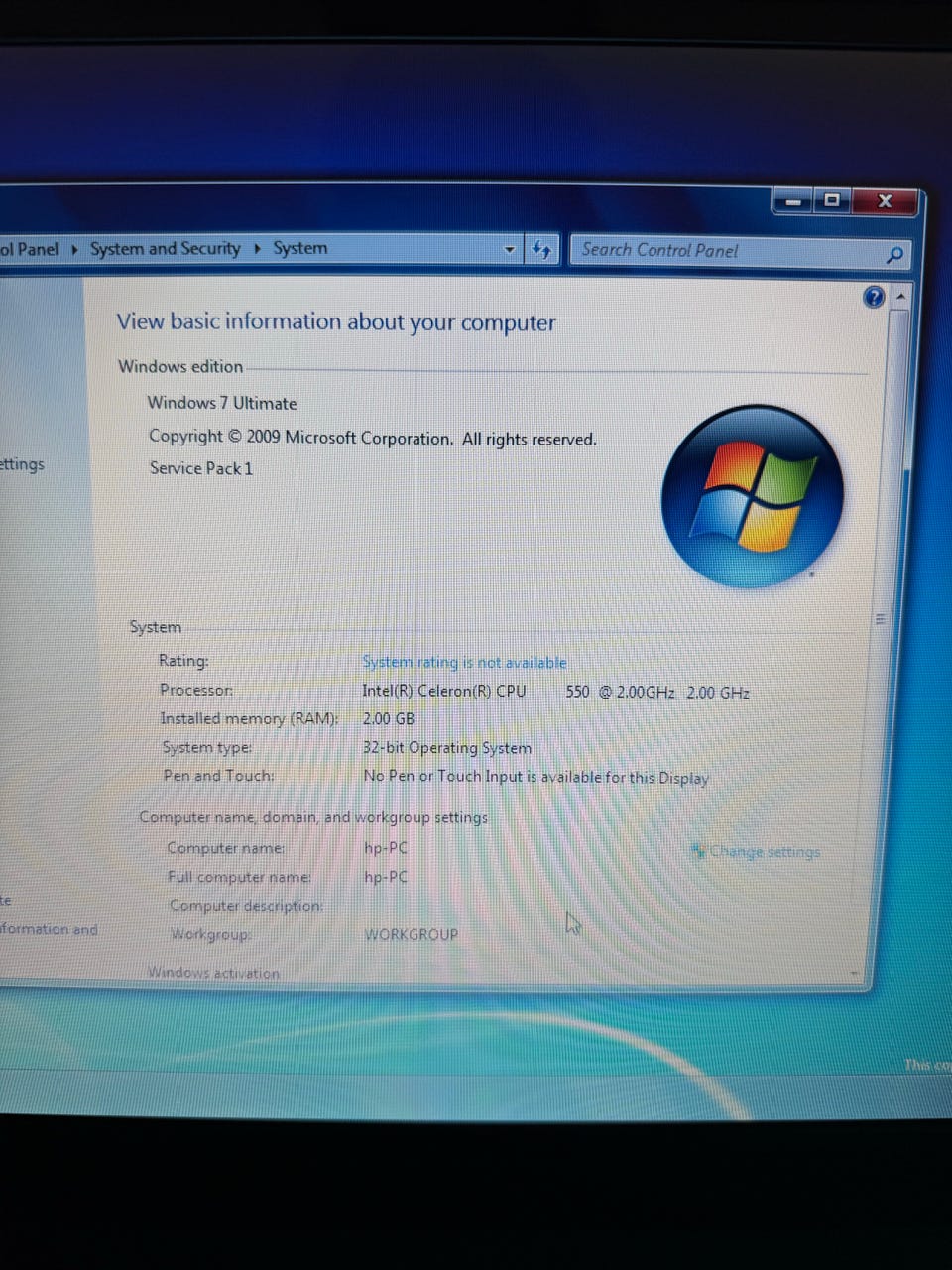This screenshot has width=952, height=1270.
Task: Select '32-bit Operating System' value
Action: pyautogui.click(x=447, y=748)
